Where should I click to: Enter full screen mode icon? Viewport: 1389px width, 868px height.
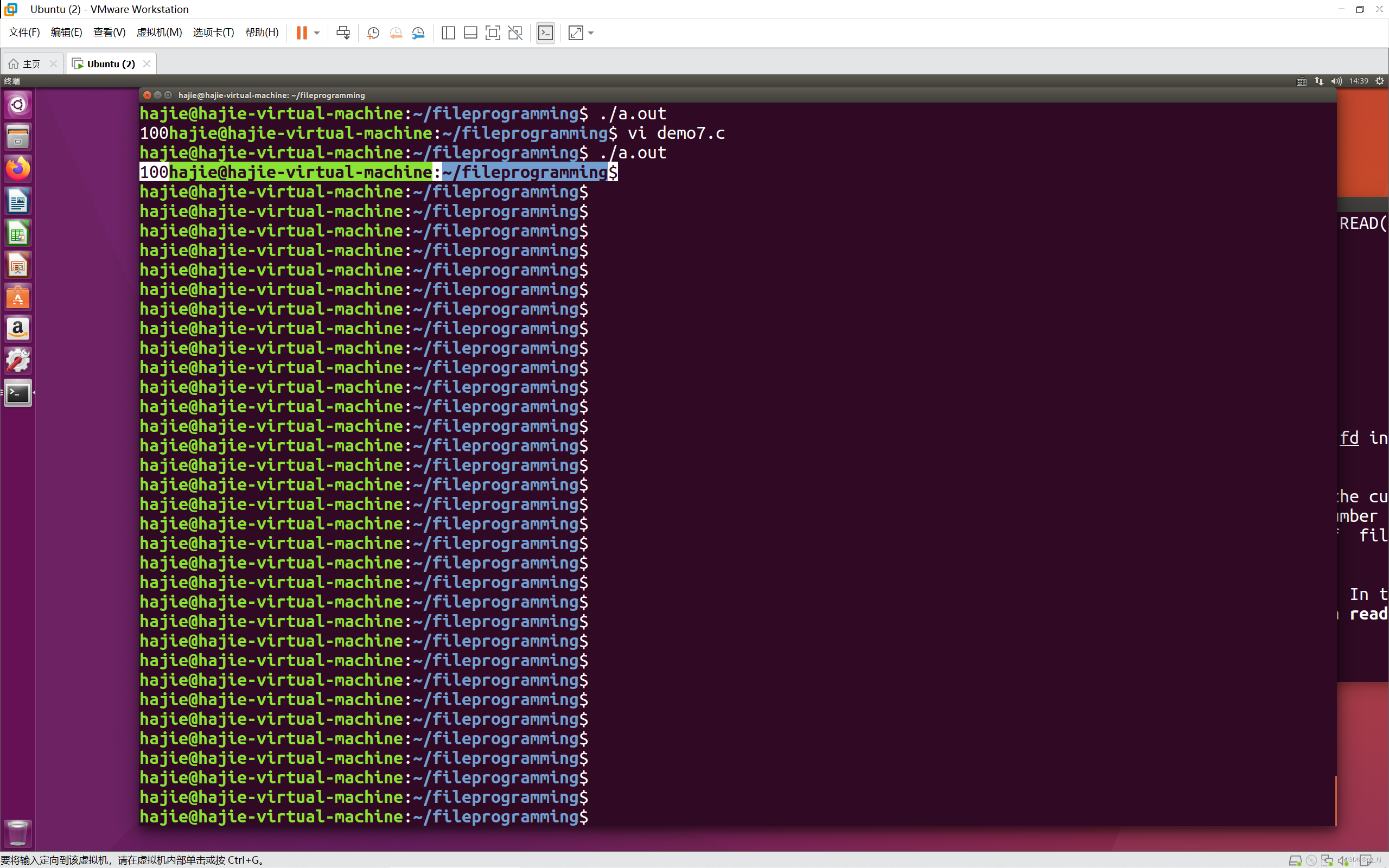[493, 33]
